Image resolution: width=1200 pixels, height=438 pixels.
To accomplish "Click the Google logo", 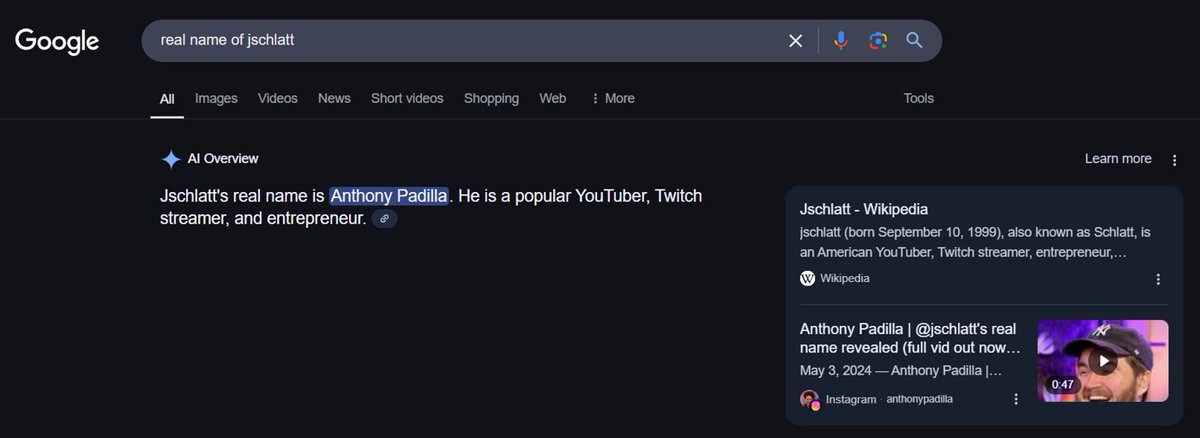I will (57, 41).
